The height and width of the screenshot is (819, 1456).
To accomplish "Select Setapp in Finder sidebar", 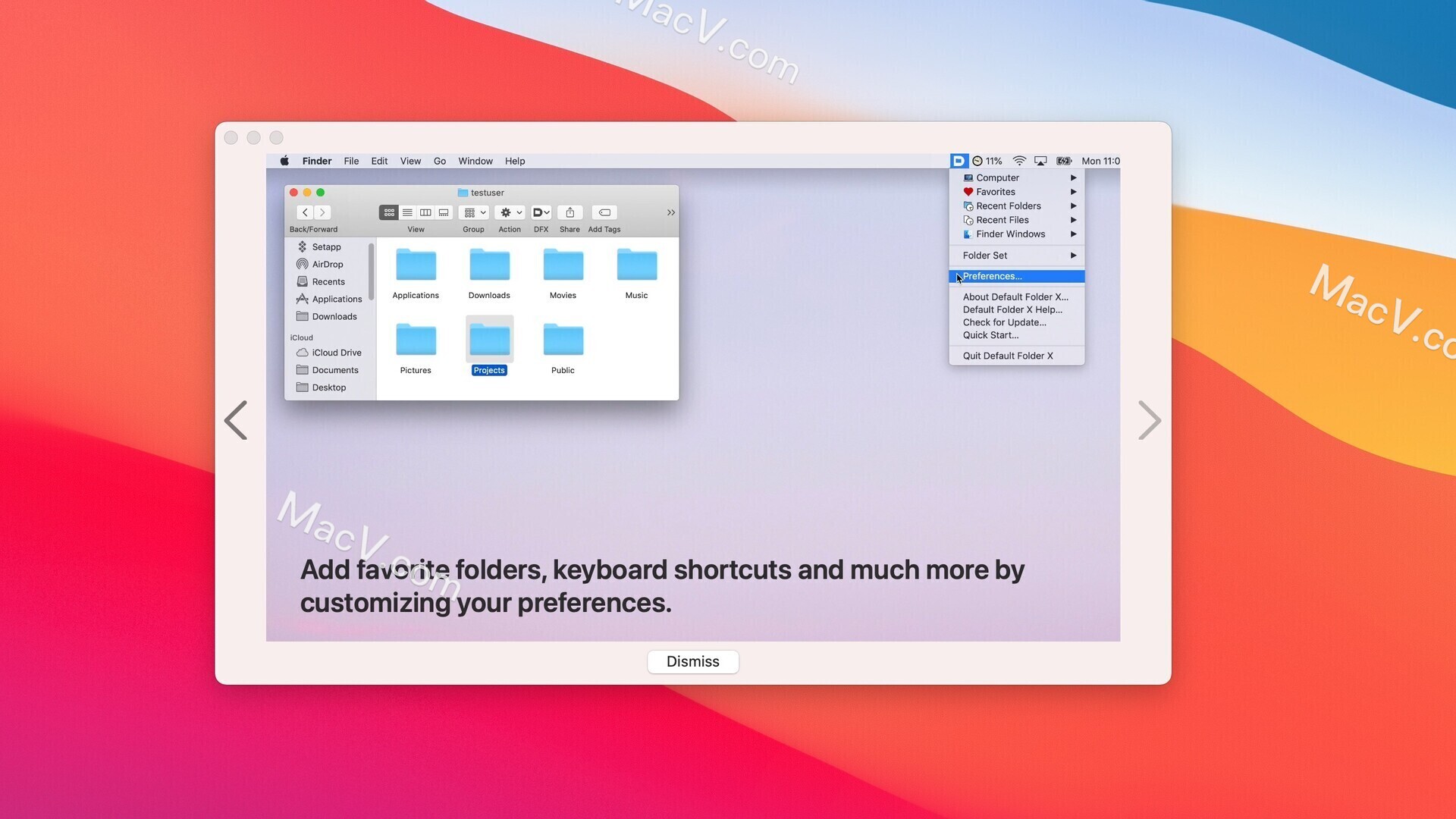I will click(327, 247).
